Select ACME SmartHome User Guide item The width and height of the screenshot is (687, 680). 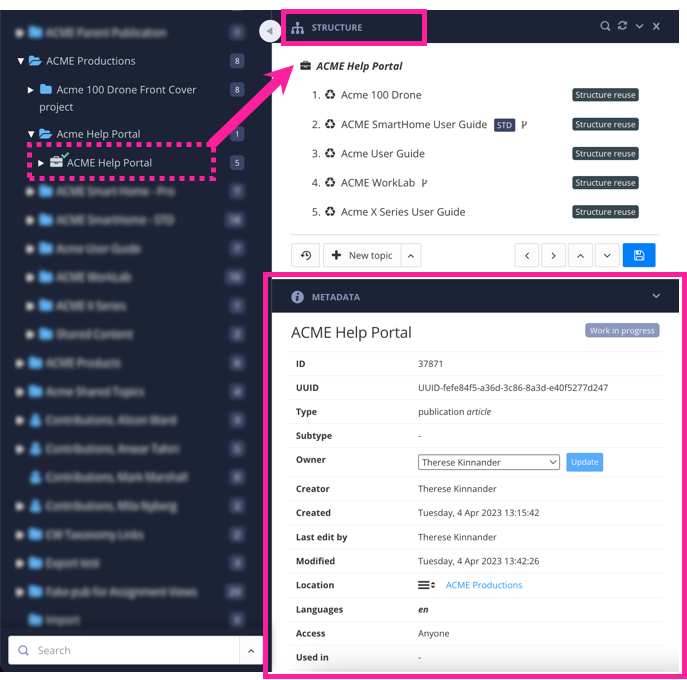(x=414, y=124)
